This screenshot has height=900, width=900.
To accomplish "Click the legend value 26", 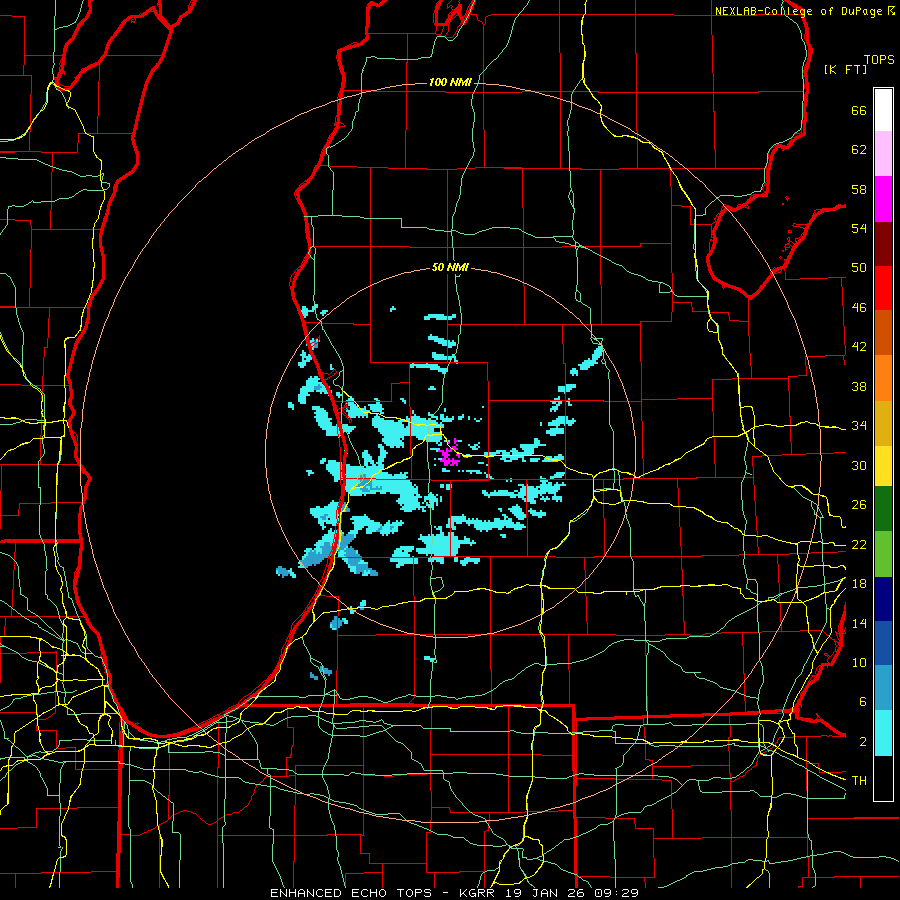I will coord(859,505).
